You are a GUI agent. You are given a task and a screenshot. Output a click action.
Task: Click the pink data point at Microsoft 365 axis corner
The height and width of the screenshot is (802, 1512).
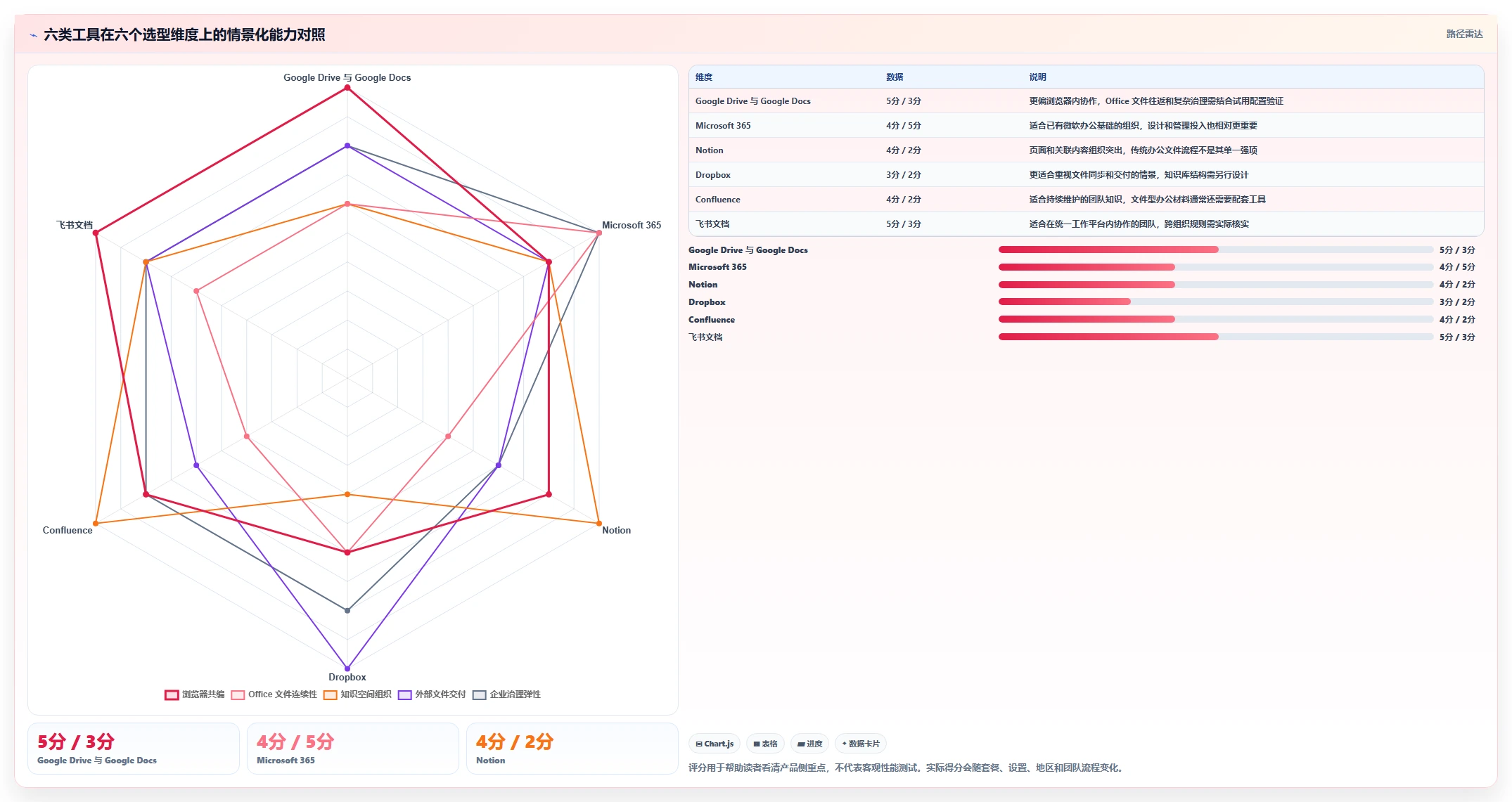(599, 233)
